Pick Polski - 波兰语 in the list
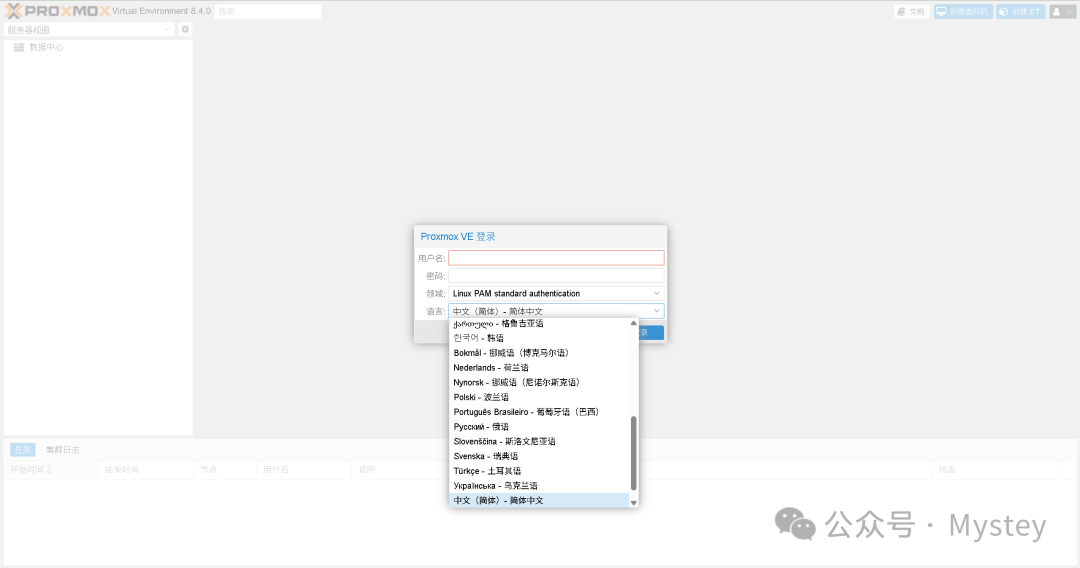This screenshot has width=1080, height=568. click(539, 397)
